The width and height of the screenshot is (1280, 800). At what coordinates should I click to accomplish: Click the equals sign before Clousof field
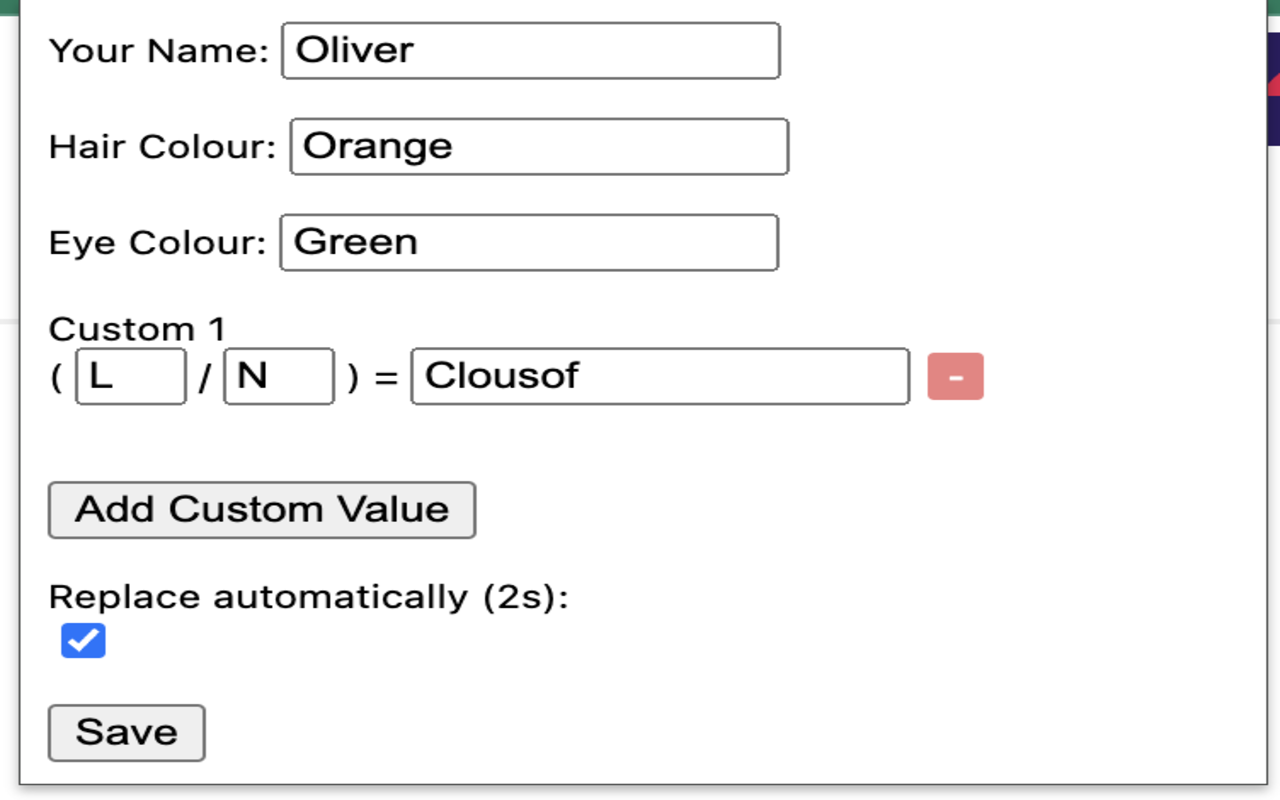386,379
